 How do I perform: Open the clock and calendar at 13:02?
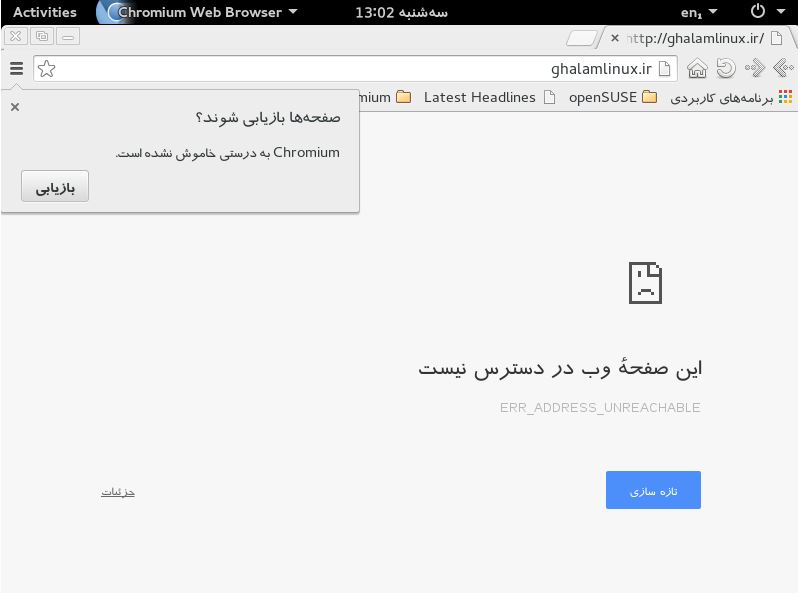tap(401, 12)
